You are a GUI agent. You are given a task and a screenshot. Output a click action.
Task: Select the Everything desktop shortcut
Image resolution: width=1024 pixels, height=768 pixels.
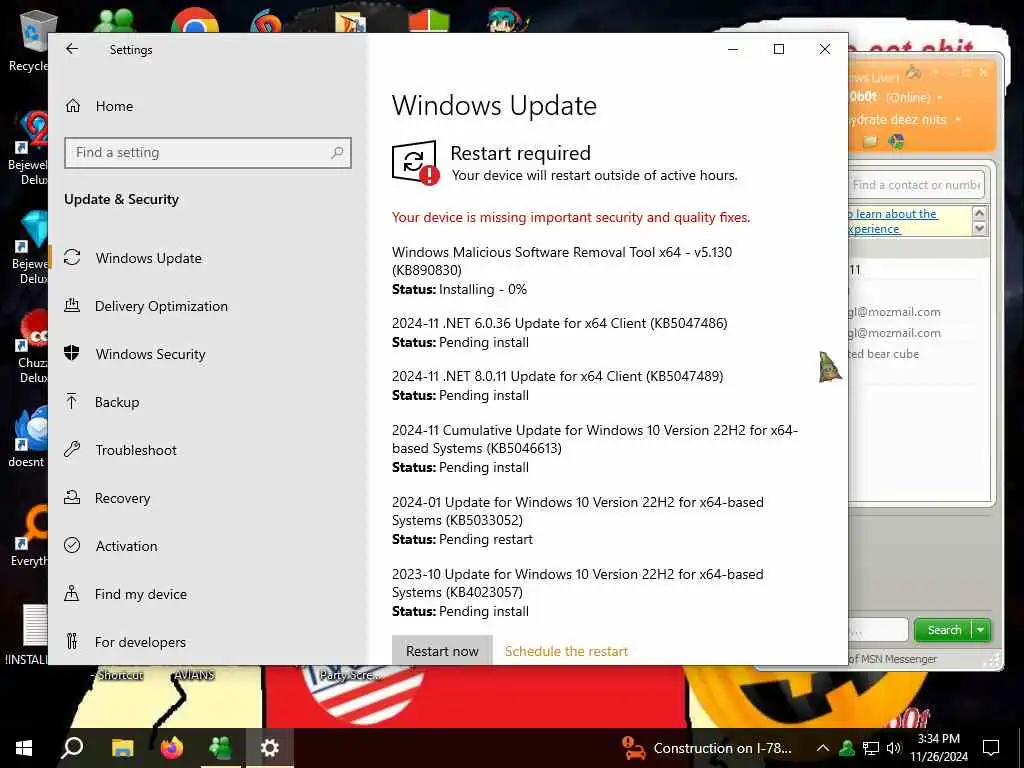29,536
